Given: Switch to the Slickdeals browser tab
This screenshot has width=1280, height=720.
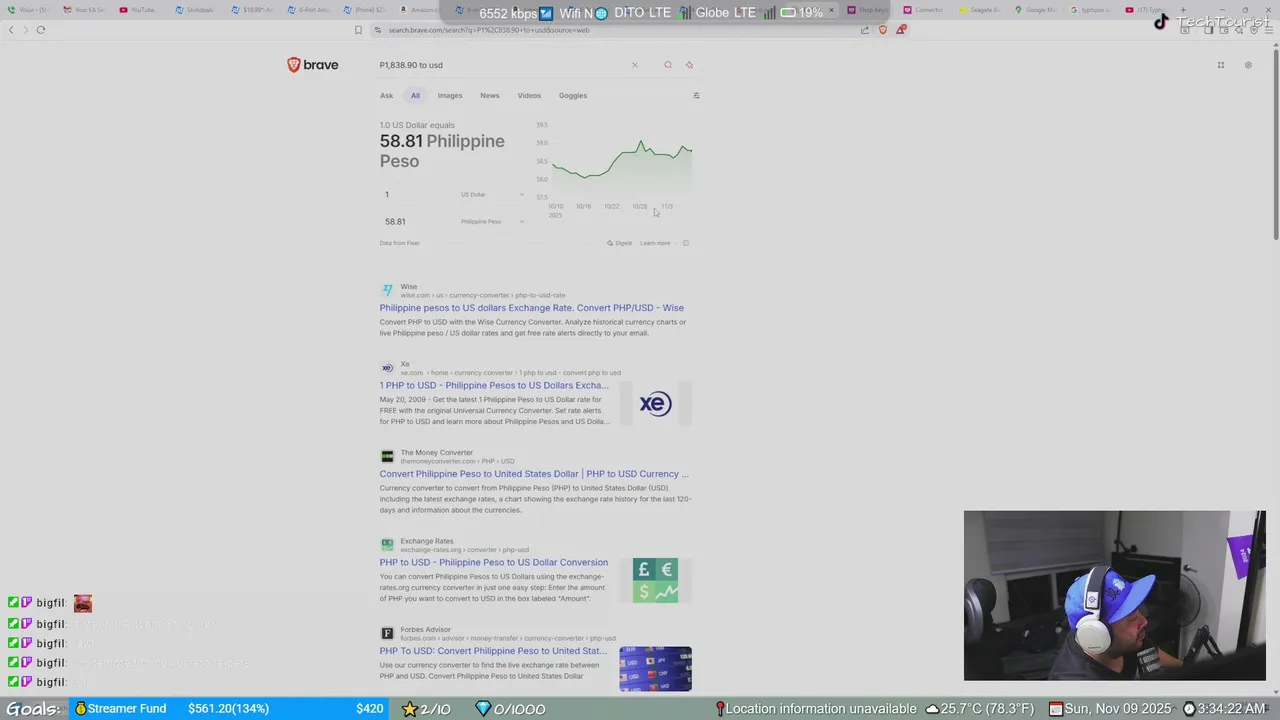Looking at the screenshot, I should (x=194, y=10).
